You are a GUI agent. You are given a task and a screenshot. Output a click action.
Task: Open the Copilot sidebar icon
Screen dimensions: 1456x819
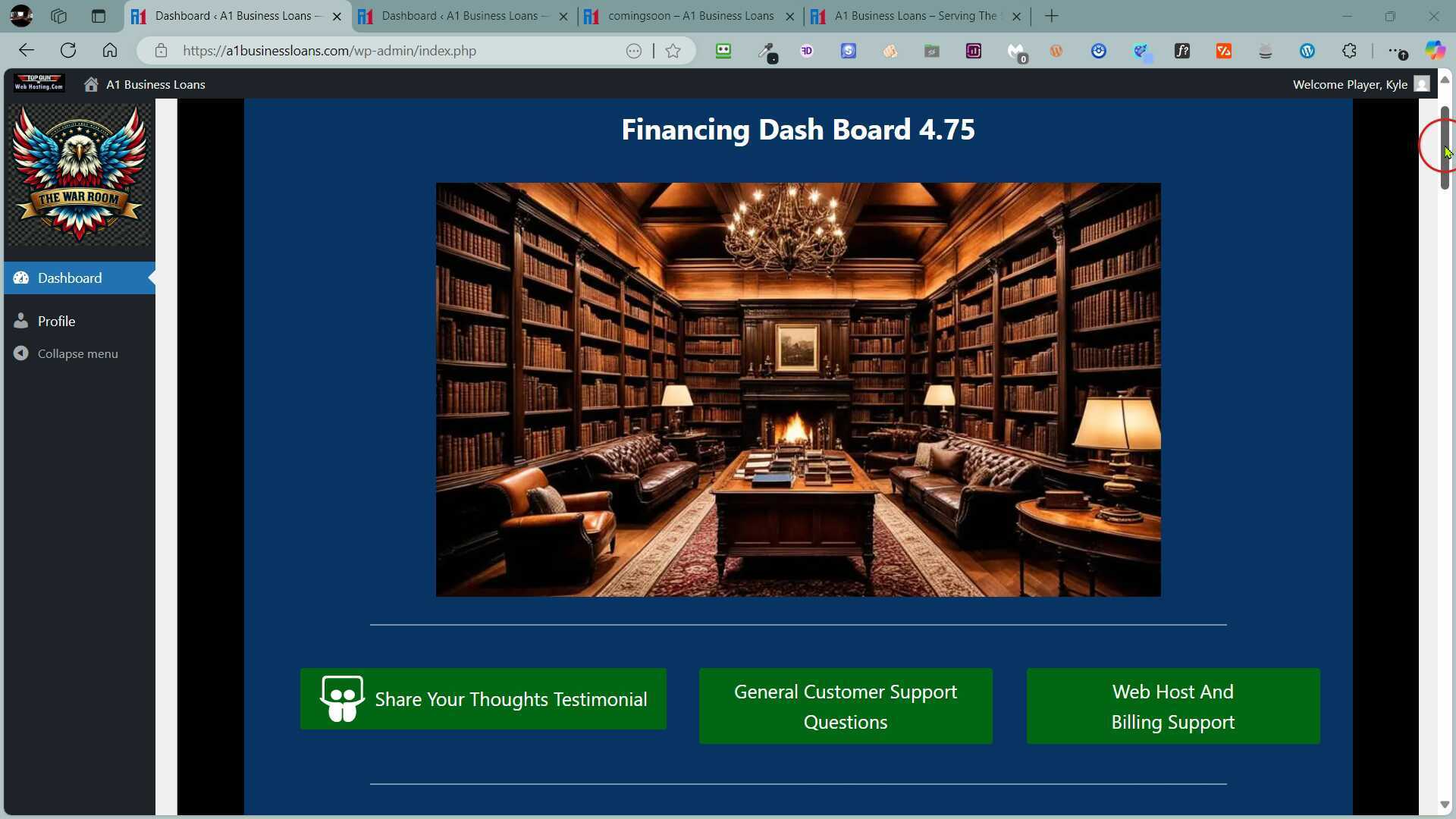(x=1435, y=51)
